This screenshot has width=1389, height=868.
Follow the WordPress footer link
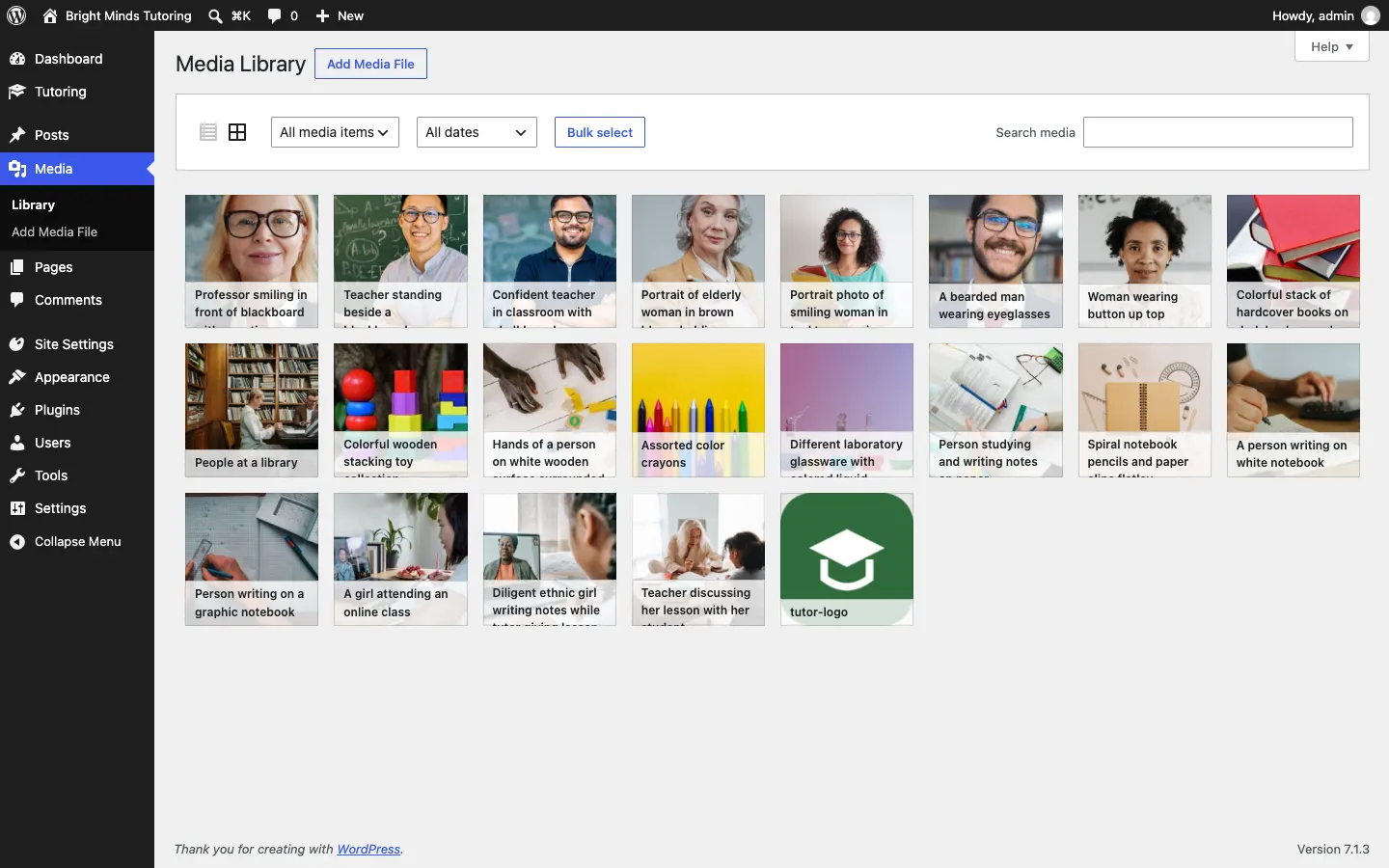coord(368,849)
